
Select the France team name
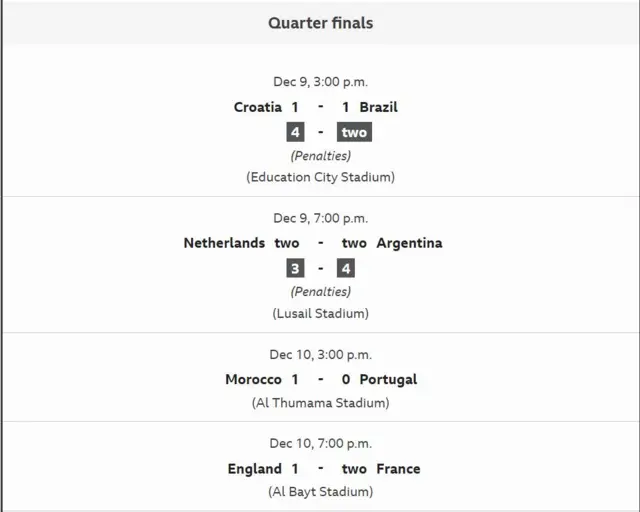click(x=398, y=469)
